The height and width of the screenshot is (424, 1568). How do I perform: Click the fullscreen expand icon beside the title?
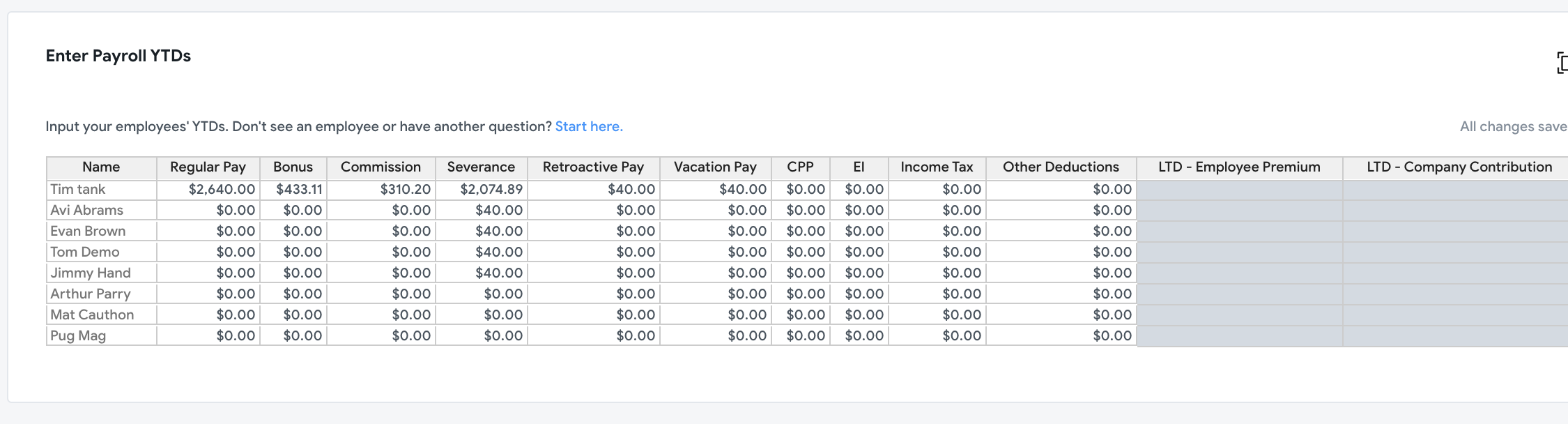(x=1562, y=62)
